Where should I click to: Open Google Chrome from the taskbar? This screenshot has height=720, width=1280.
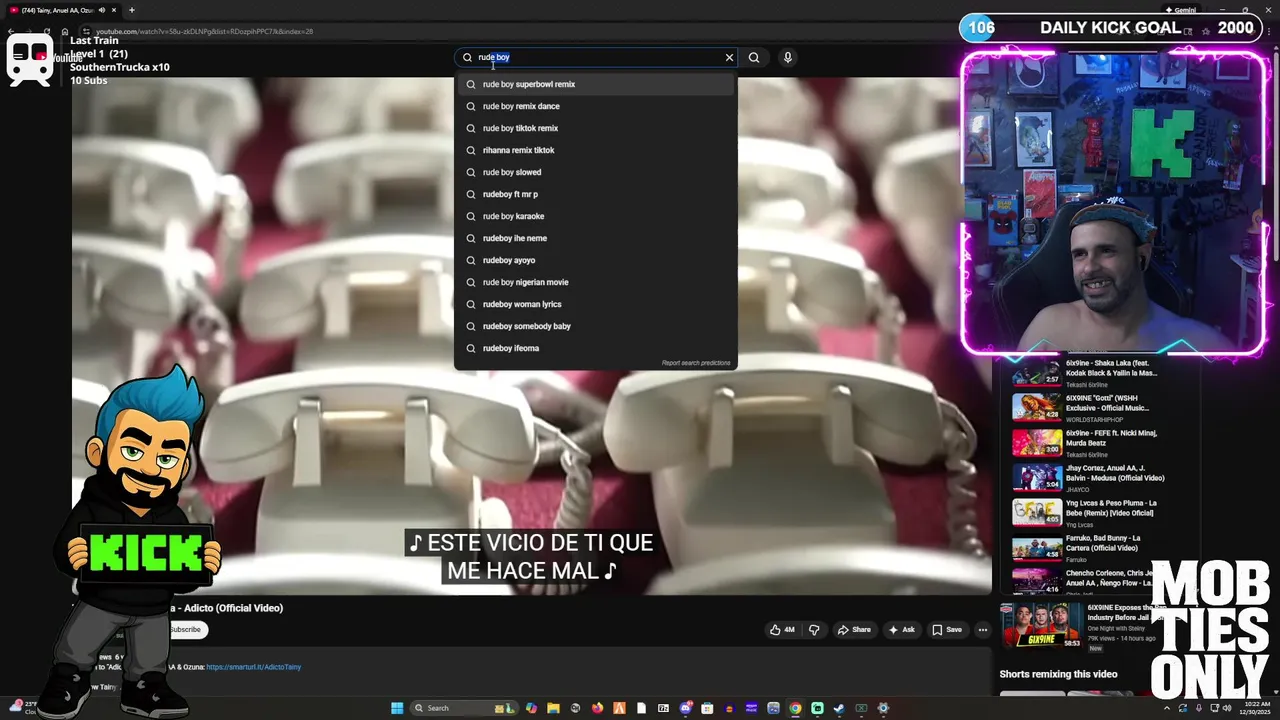click(795, 708)
